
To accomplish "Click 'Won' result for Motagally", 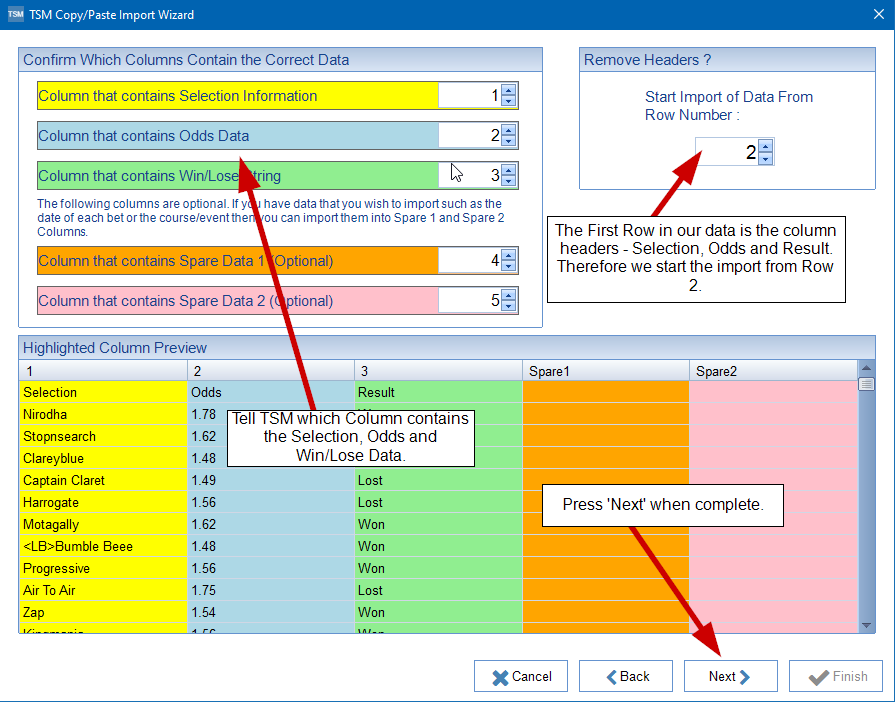I will click(x=438, y=524).
